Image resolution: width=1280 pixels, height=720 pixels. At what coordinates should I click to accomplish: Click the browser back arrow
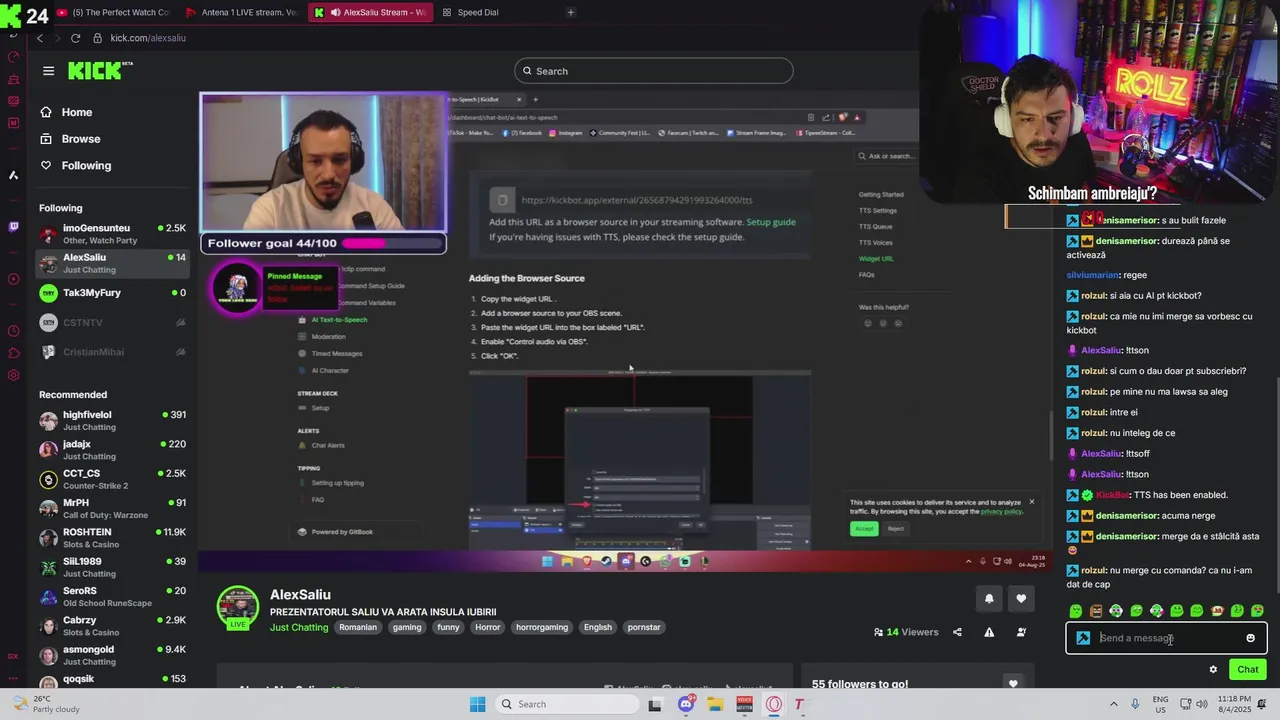point(40,38)
